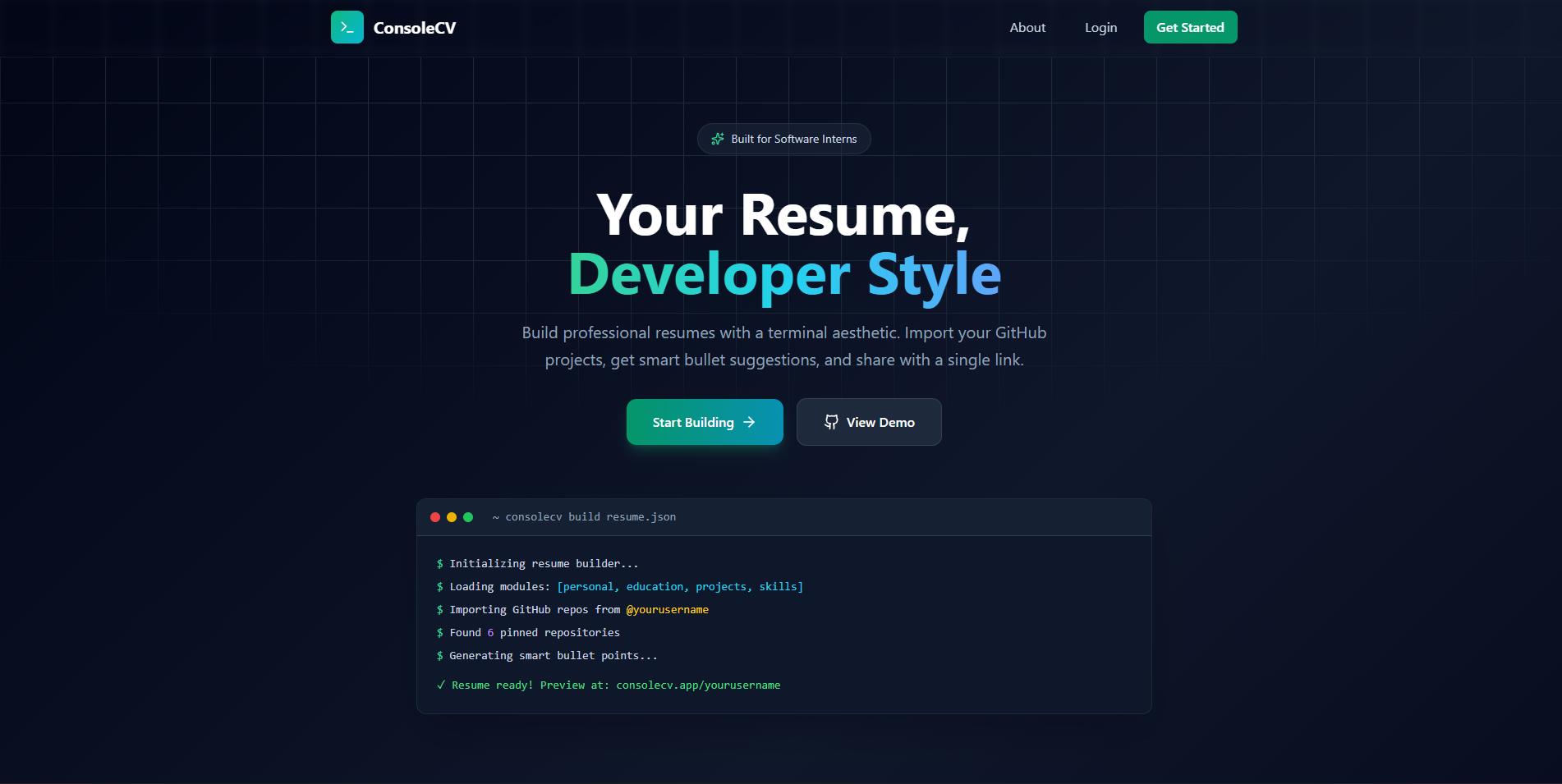
Task: Click the green dot in terminal window
Action: click(x=468, y=517)
